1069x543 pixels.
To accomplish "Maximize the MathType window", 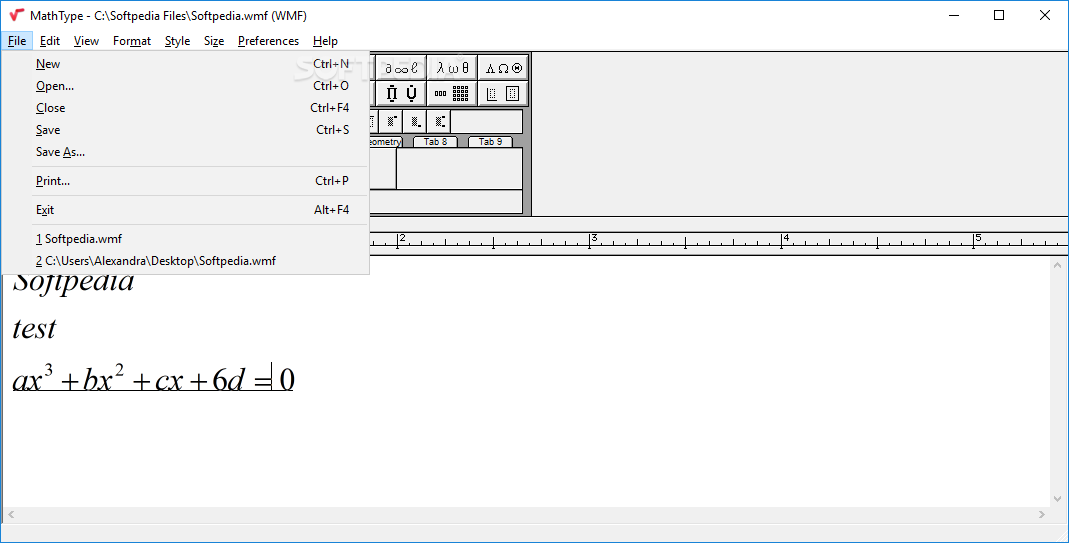I will coord(999,15).
